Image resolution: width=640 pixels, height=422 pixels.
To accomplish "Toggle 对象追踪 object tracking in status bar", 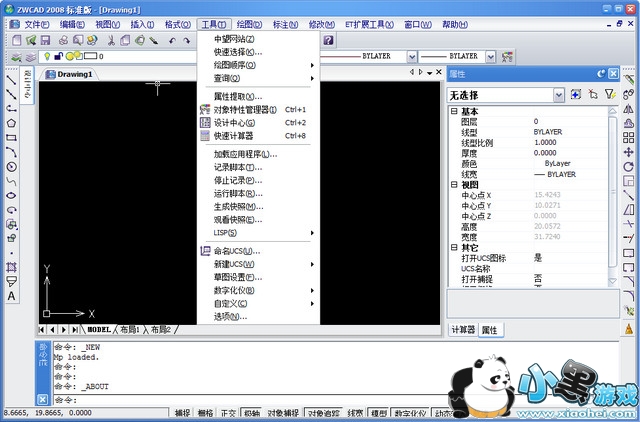I will 323,413.
